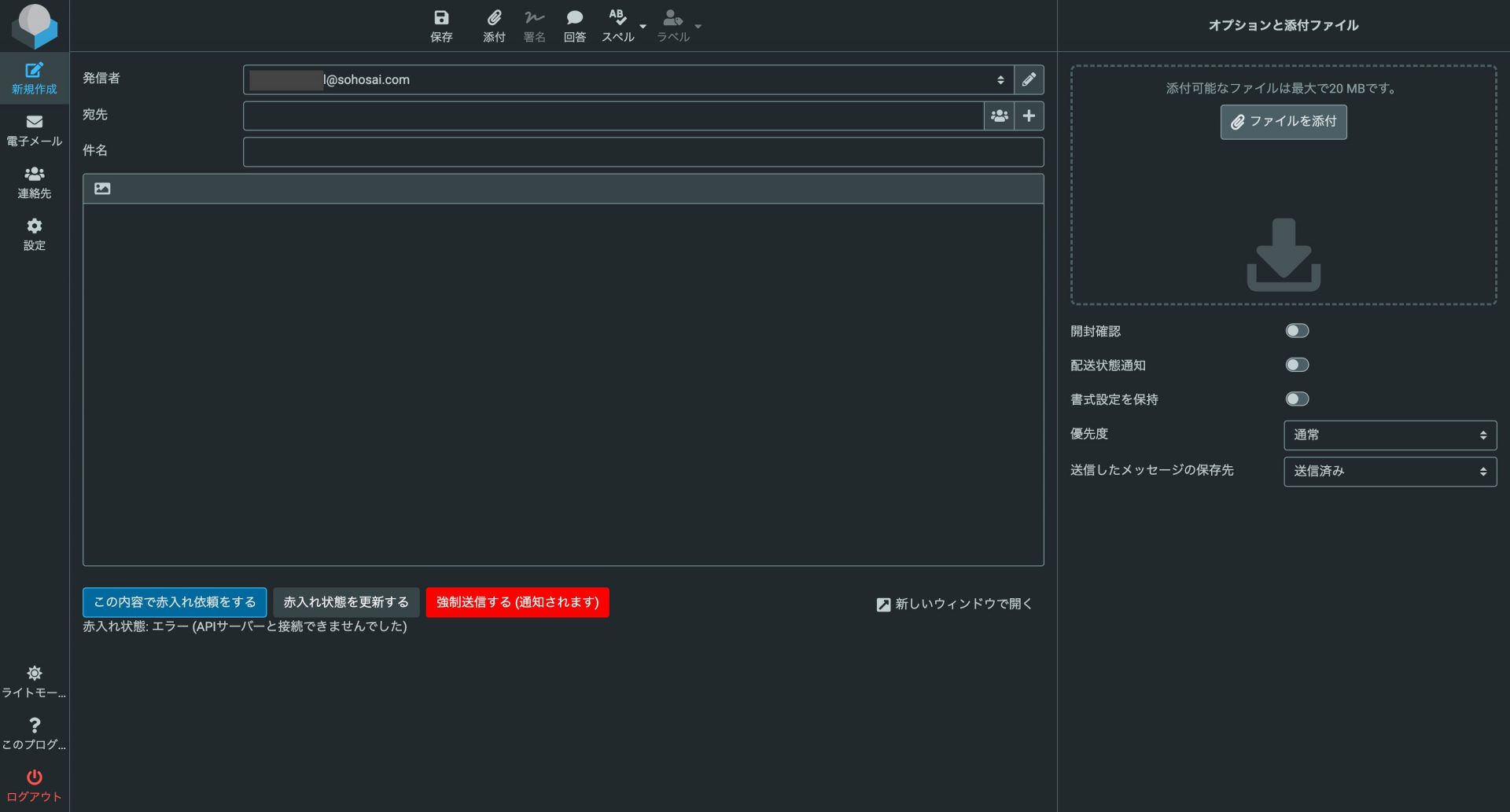Image resolution: width=1510 pixels, height=812 pixels.
Task: Click the red 強制送信する button
Action: [517, 602]
